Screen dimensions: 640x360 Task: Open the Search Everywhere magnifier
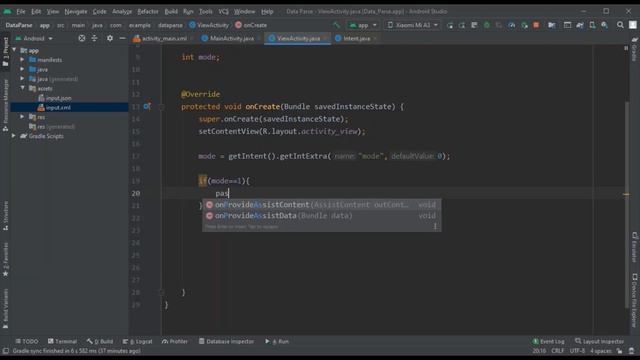(x=620, y=25)
